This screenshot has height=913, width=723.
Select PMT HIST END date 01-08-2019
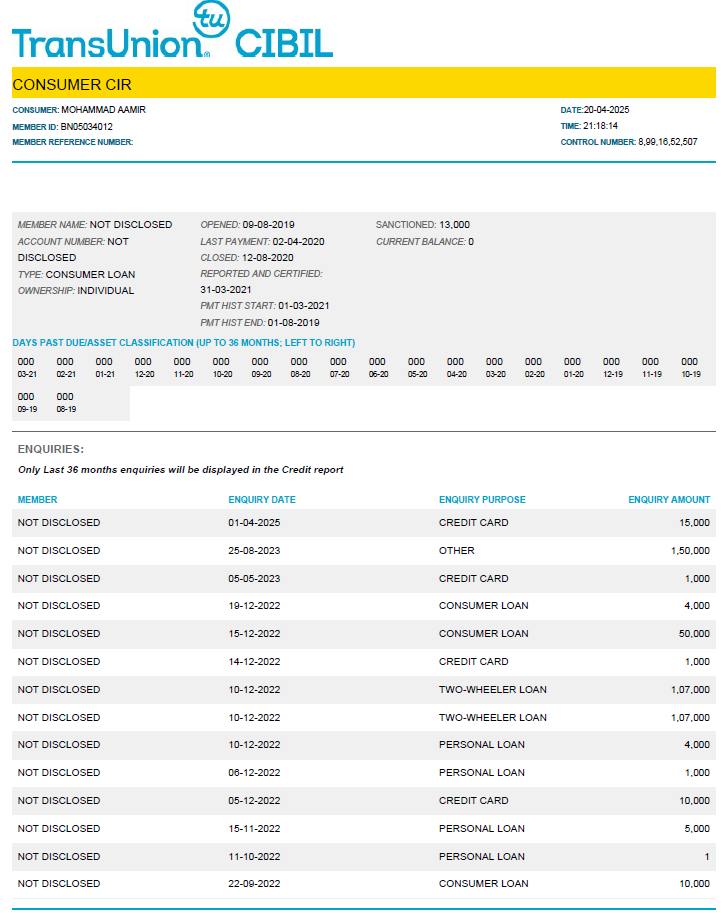click(293, 323)
